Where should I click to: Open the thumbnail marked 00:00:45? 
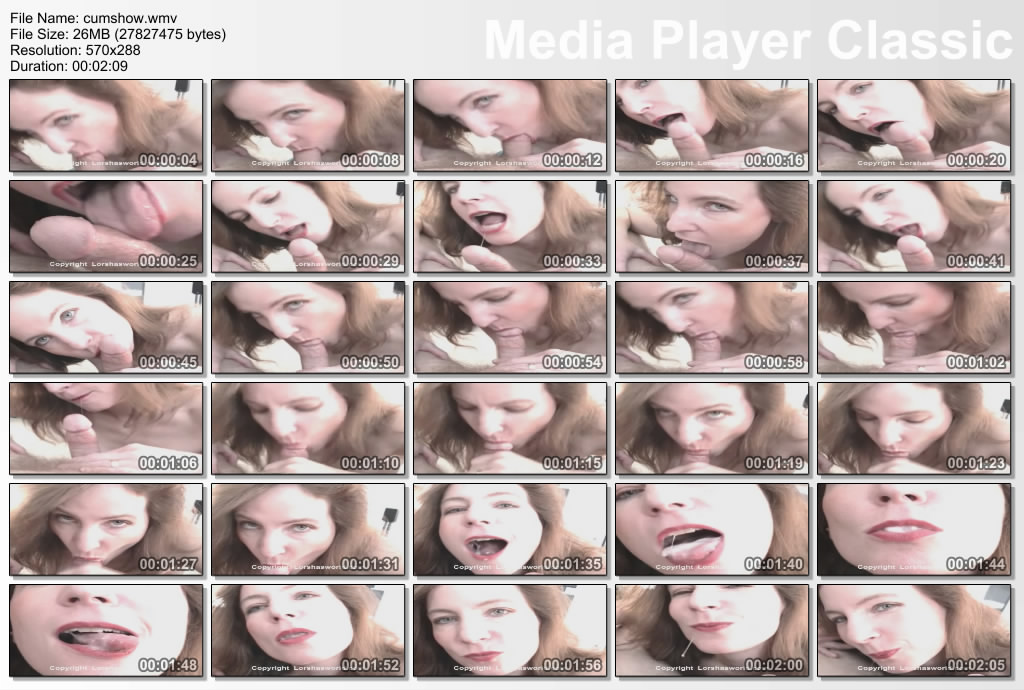point(106,328)
